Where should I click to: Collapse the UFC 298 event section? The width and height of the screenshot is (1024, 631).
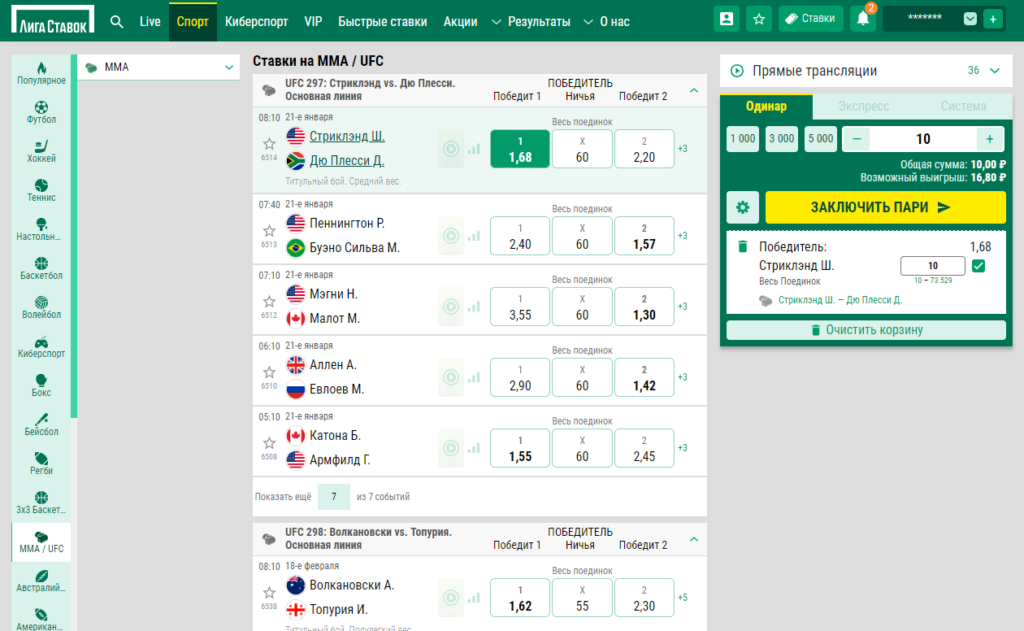pos(694,539)
